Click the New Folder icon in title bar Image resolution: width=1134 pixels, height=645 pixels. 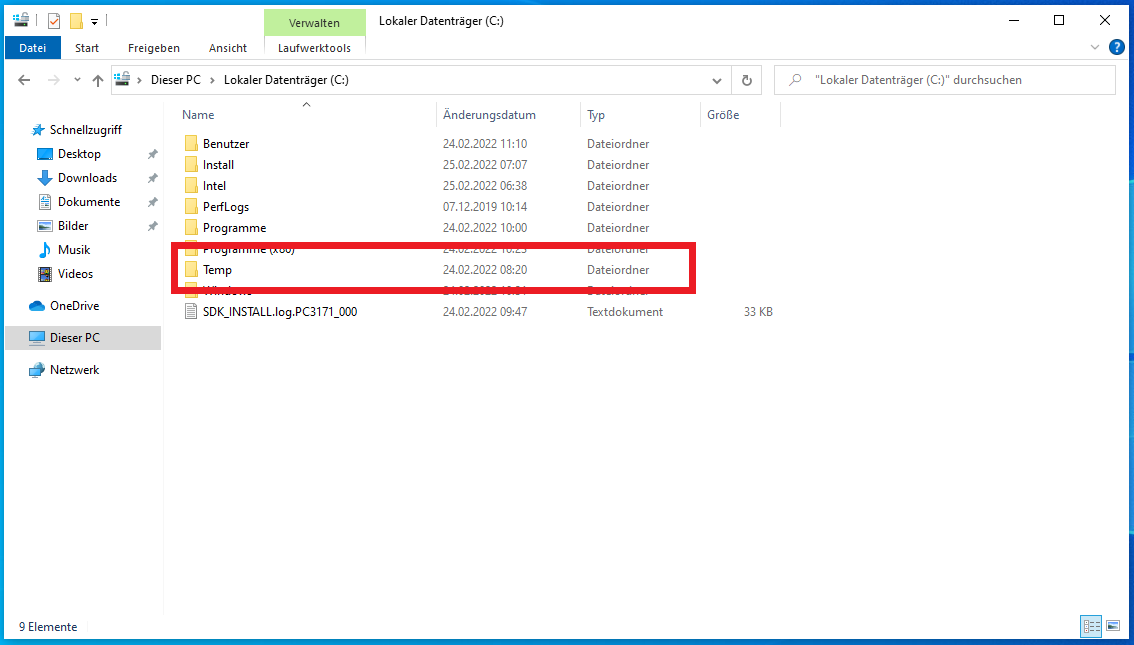point(76,21)
